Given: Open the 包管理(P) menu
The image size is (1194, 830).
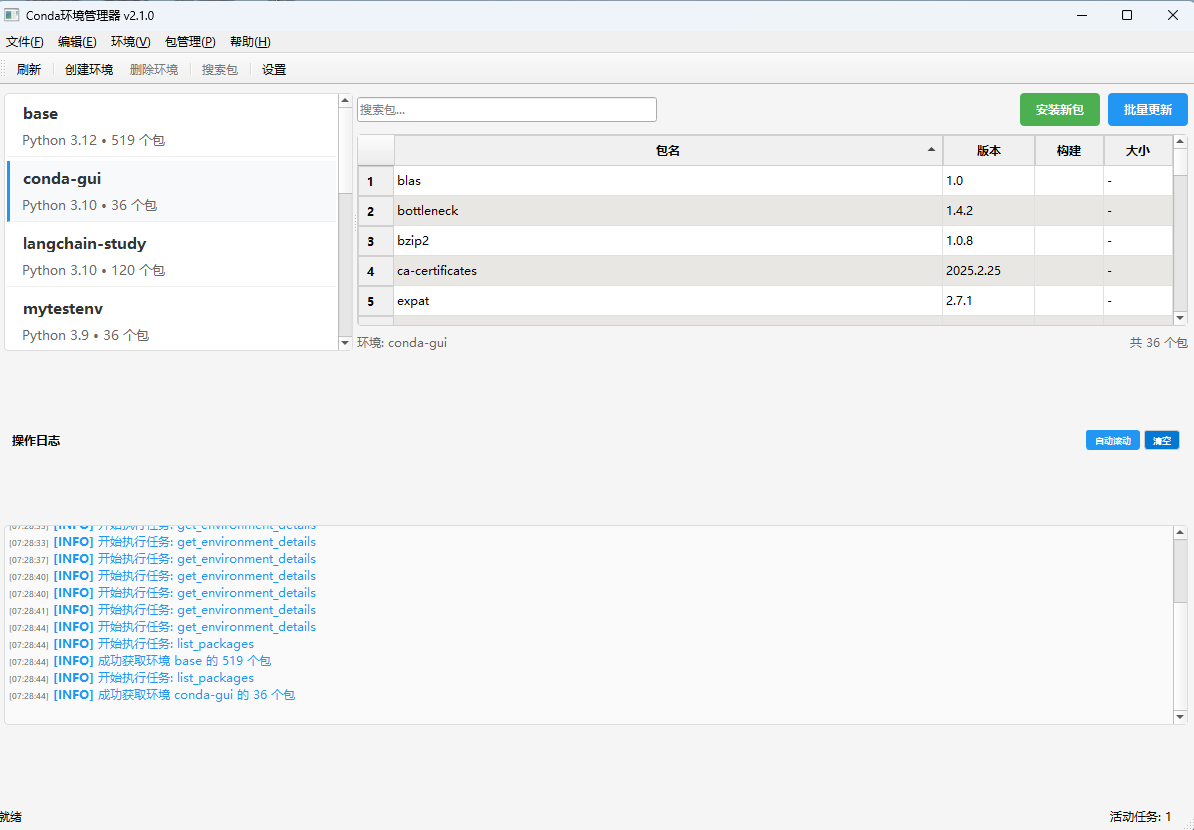Looking at the screenshot, I should 190,42.
